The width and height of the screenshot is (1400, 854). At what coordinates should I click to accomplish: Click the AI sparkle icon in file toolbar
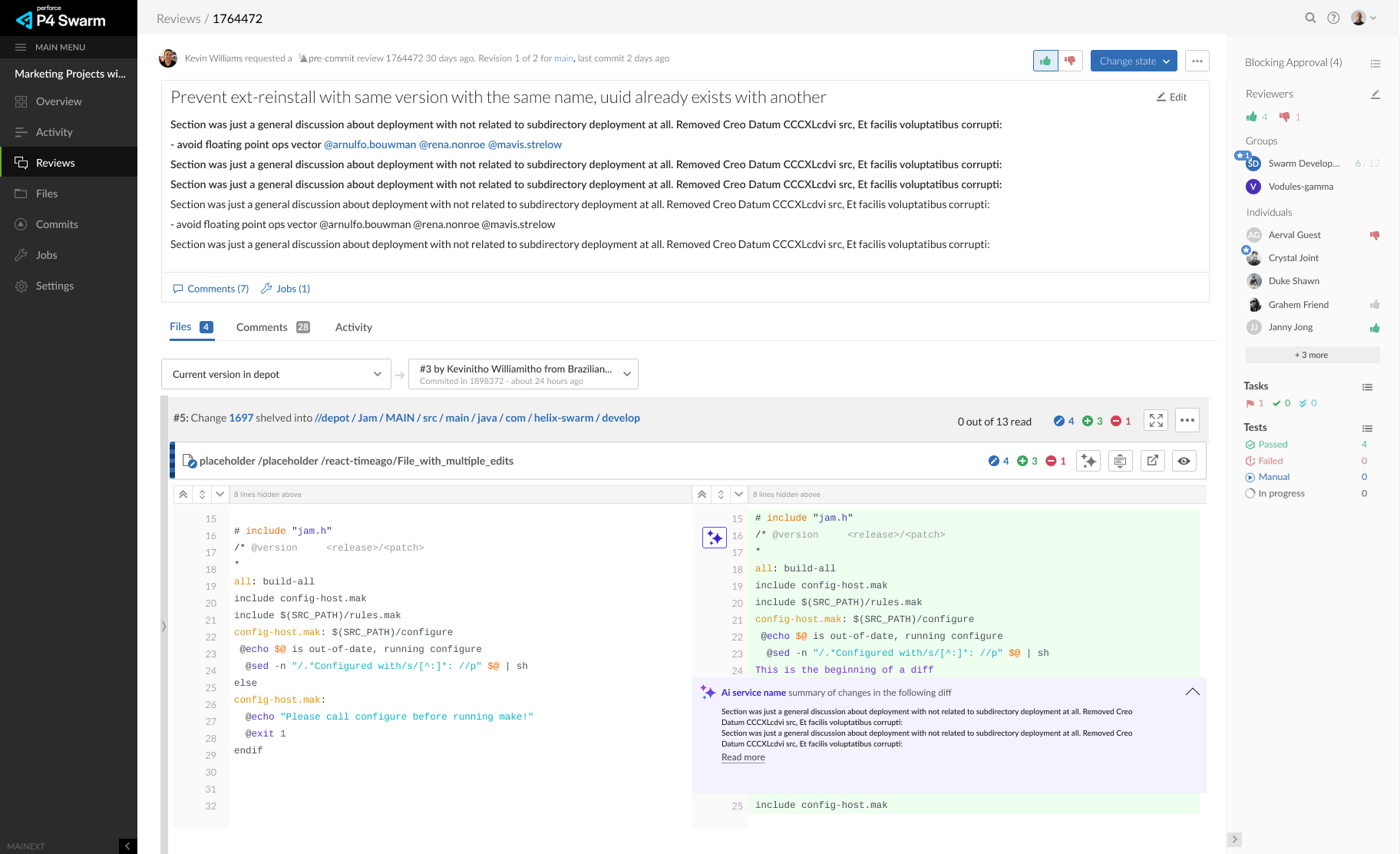pos(1088,461)
